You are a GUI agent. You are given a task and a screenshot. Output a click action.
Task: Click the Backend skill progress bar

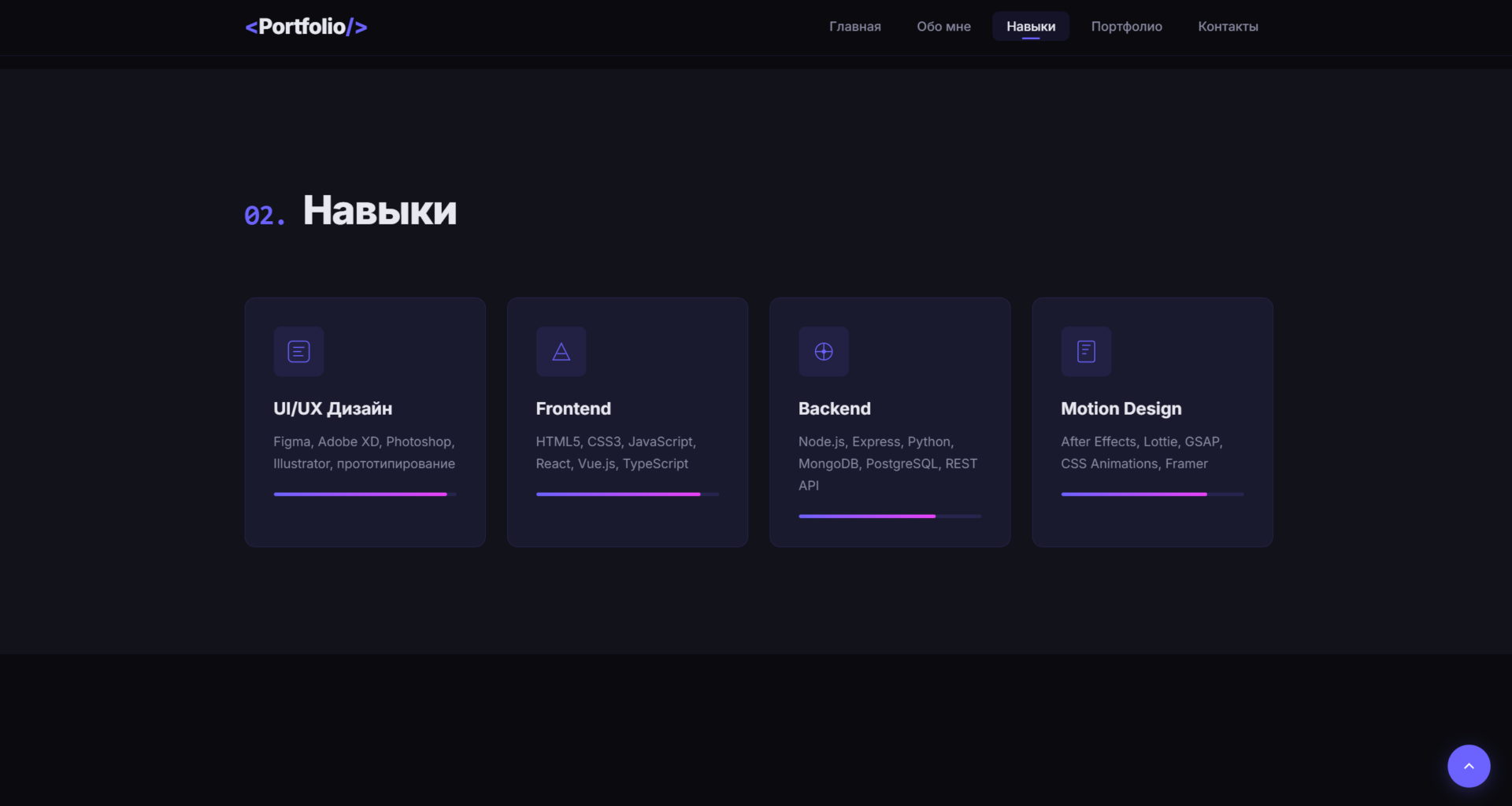889,516
